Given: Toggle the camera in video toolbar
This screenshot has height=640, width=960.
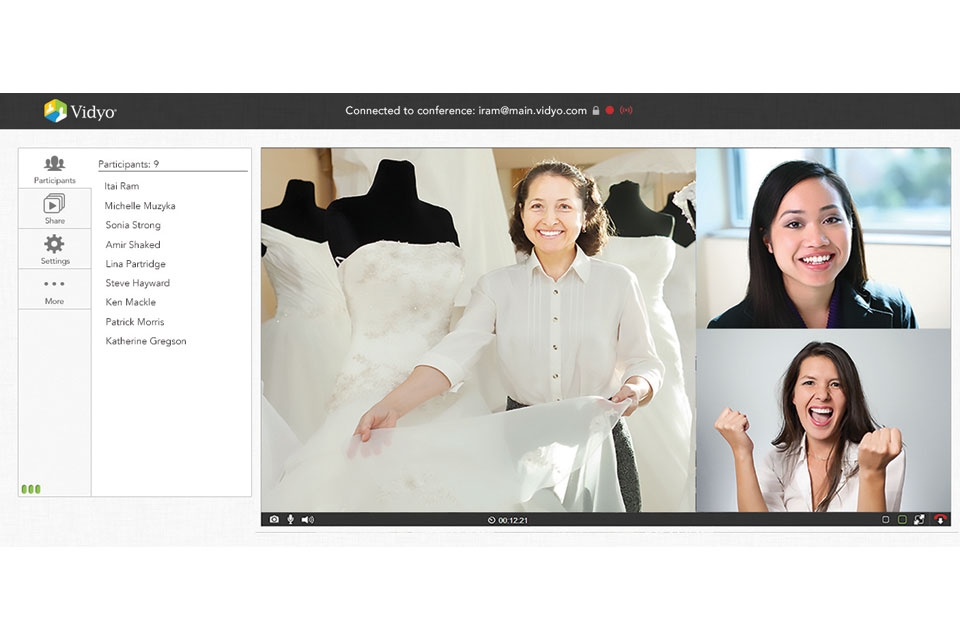Looking at the screenshot, I should pos(274,519).
